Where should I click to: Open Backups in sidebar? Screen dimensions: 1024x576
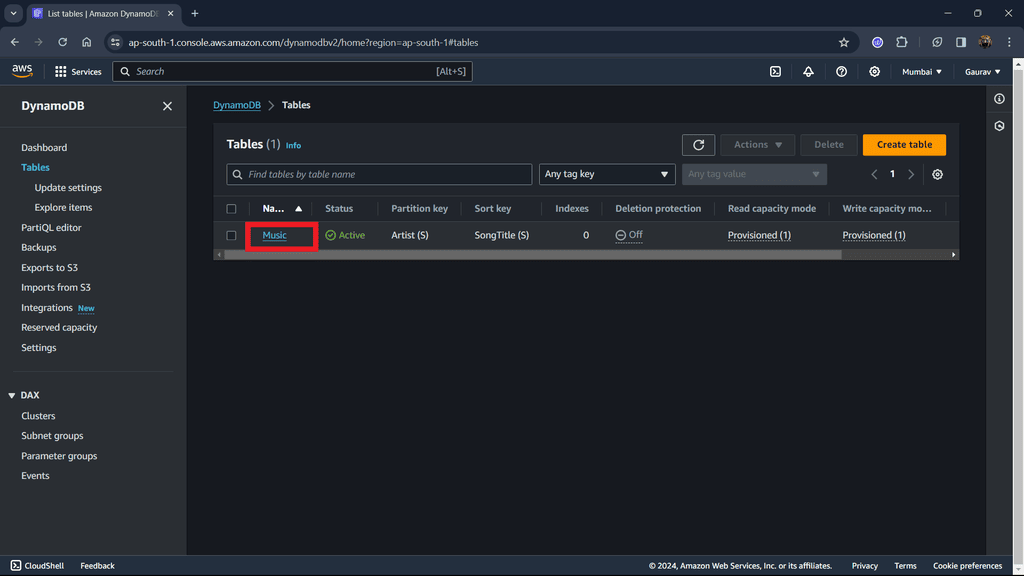[x=39, y=248]
